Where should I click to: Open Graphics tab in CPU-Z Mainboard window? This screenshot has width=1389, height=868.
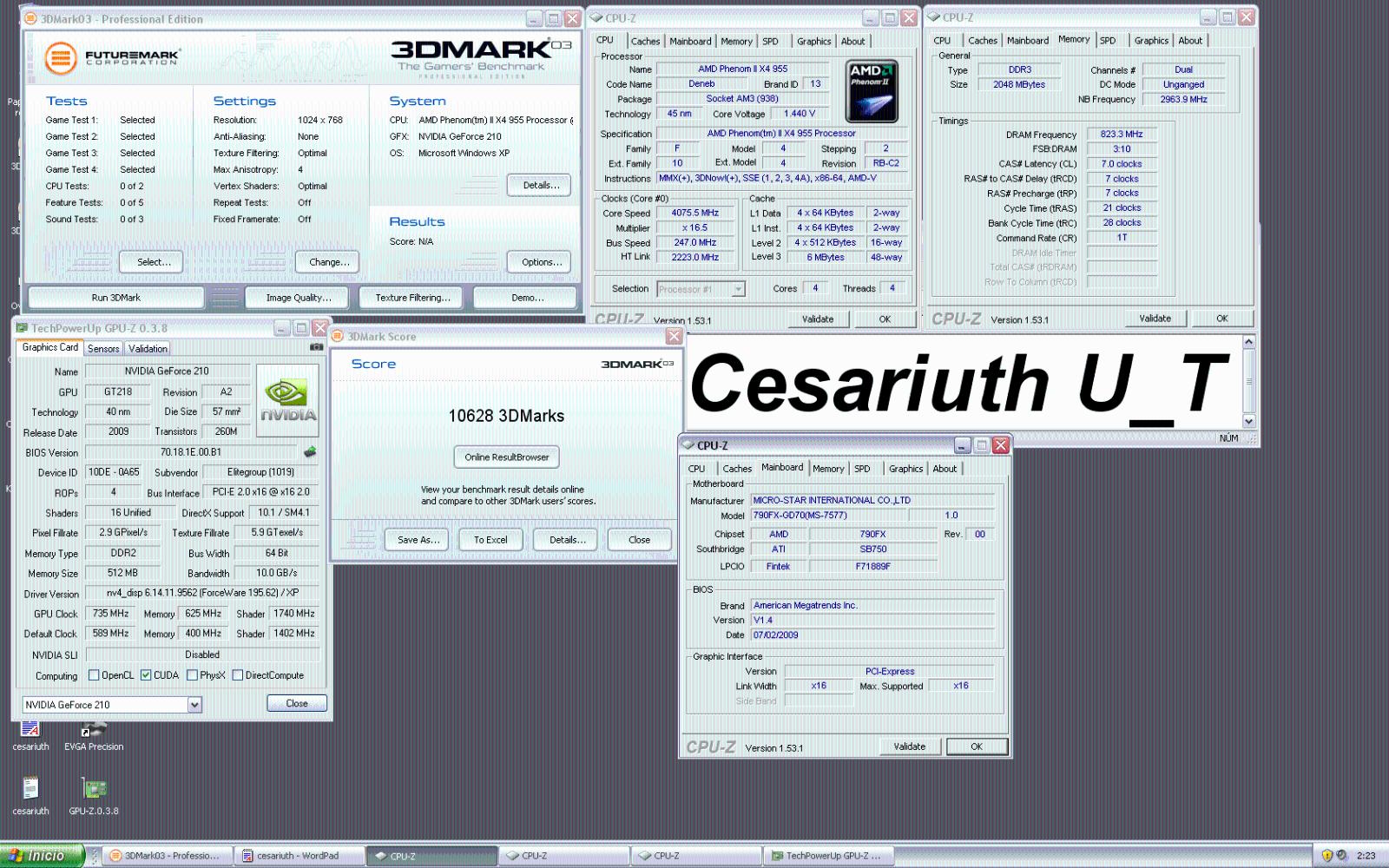click(x=905, y=469)
